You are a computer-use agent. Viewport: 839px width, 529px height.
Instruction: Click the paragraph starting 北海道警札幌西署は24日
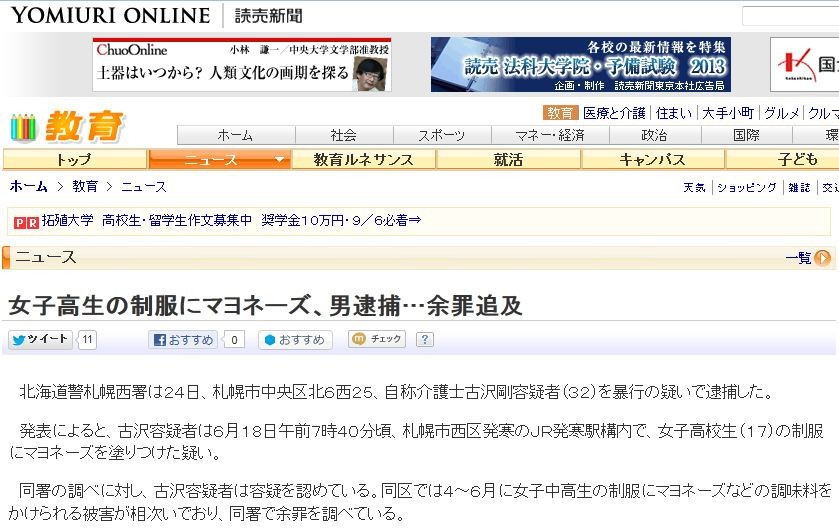(397, 392)
